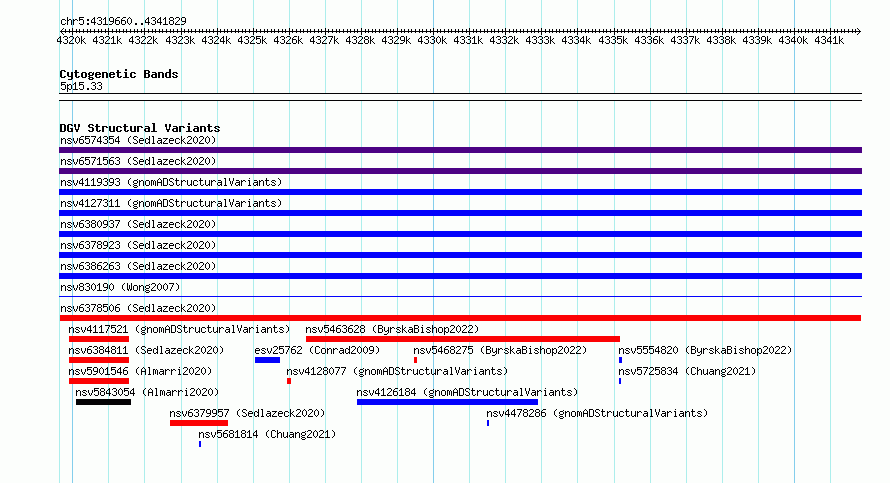The width and height of the screenshot is (890, 483).
Task: Click the nsv5681814 (Chuang2021) label
Action: 267,434
